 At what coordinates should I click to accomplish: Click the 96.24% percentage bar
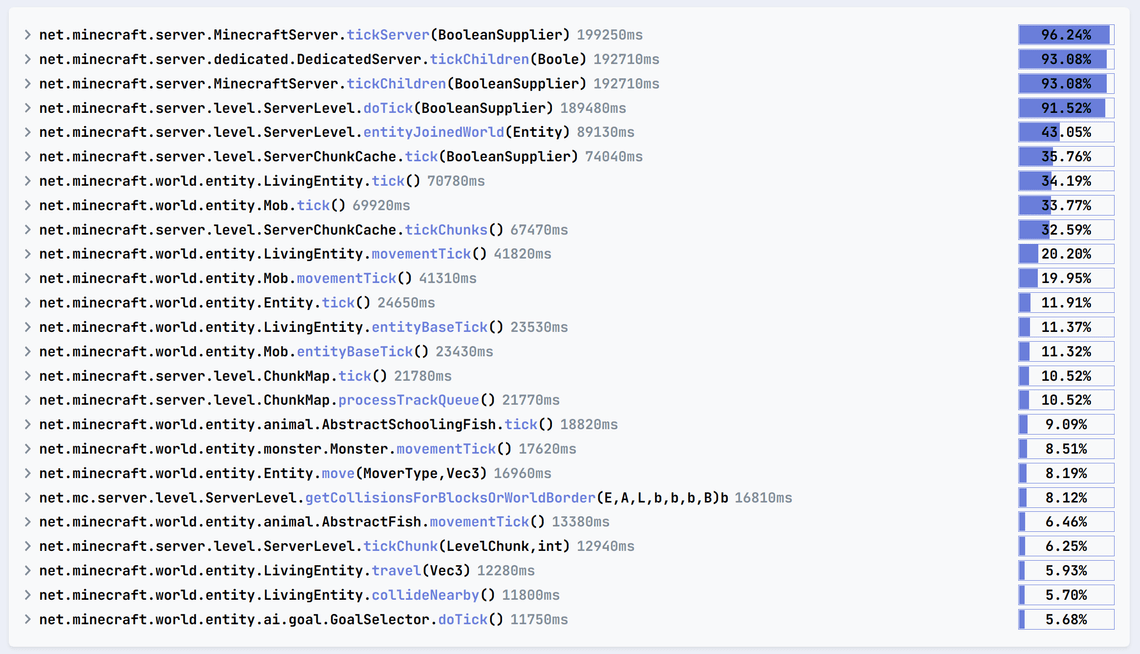1066,35
